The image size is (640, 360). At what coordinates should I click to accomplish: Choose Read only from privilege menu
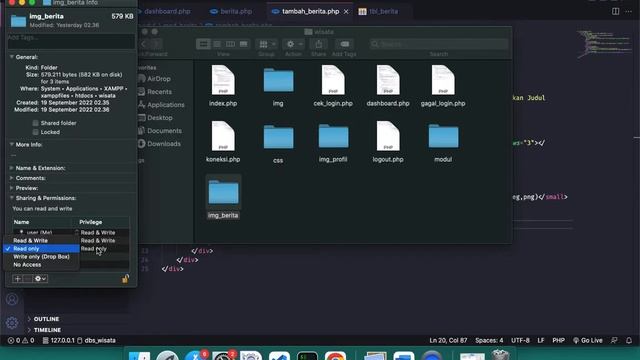[x=41, y=249]
